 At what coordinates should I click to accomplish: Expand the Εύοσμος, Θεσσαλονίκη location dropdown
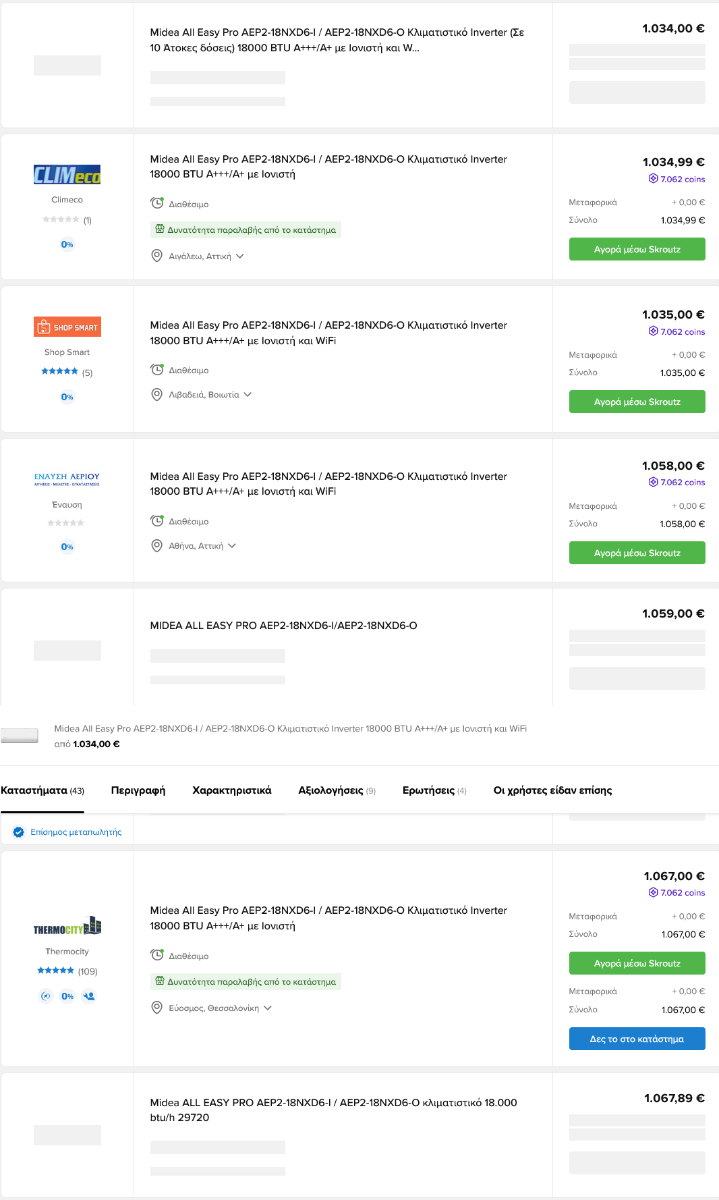coord(267,1007)
